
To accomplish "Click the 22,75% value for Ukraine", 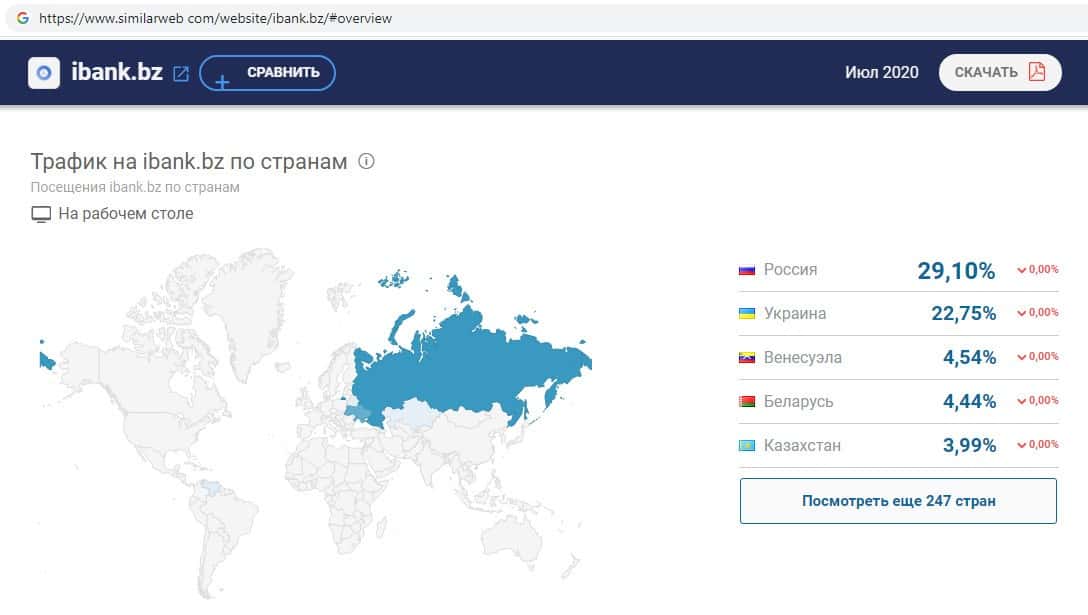I will [x=963, y=313].
